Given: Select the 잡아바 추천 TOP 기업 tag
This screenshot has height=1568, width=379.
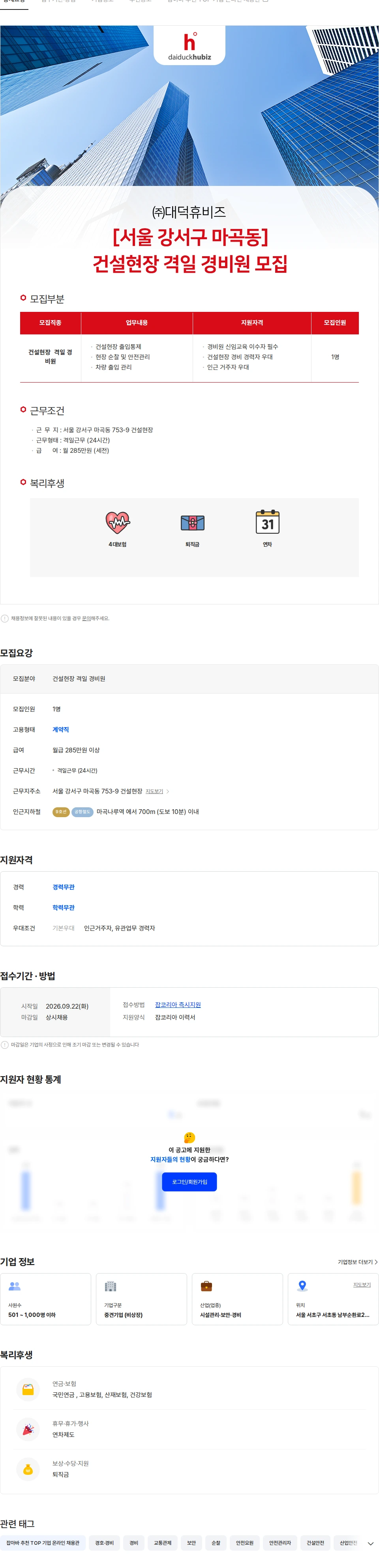Looking at the screenshot, I should click(x=43, y=1543).
